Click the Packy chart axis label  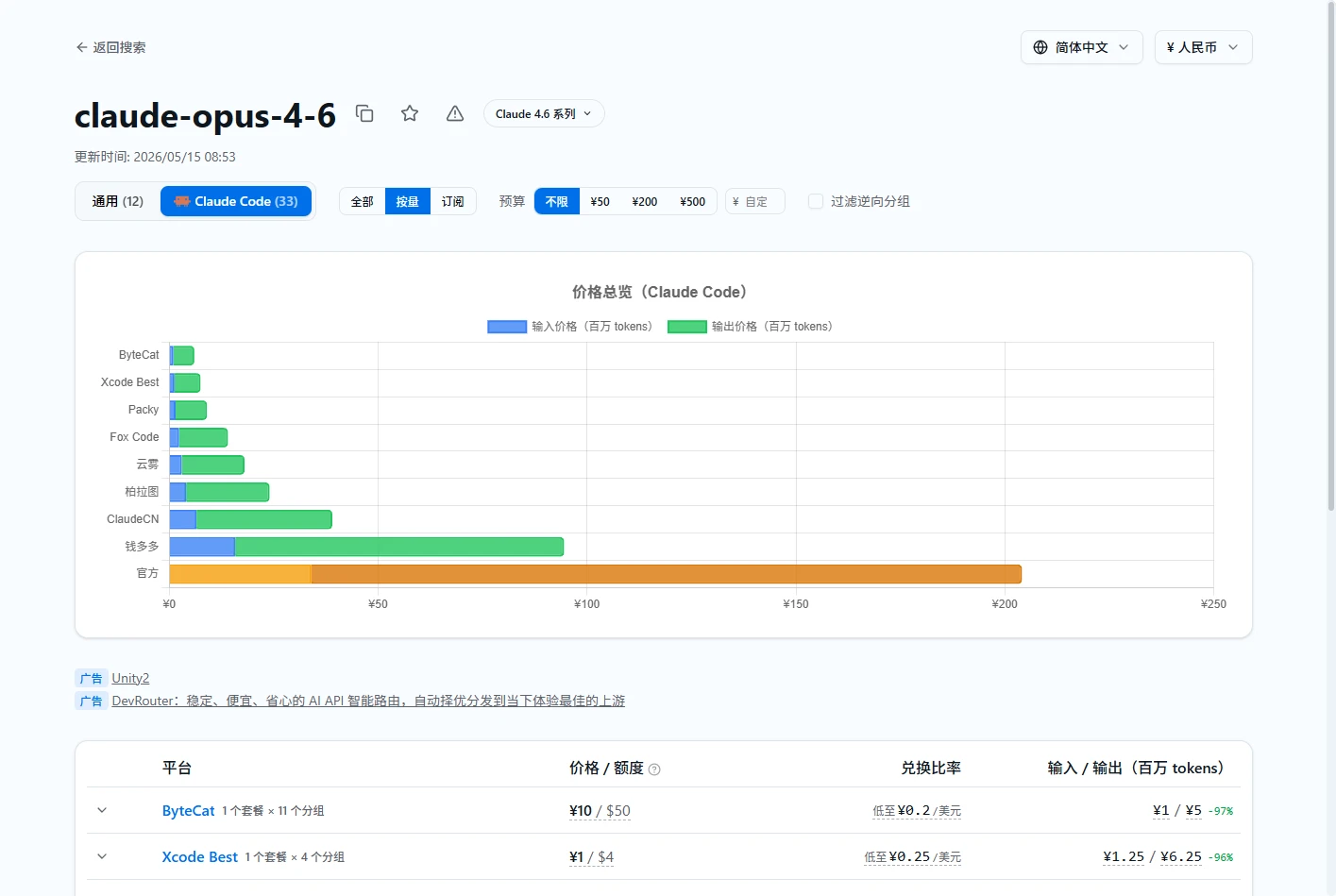coord(144,410)
